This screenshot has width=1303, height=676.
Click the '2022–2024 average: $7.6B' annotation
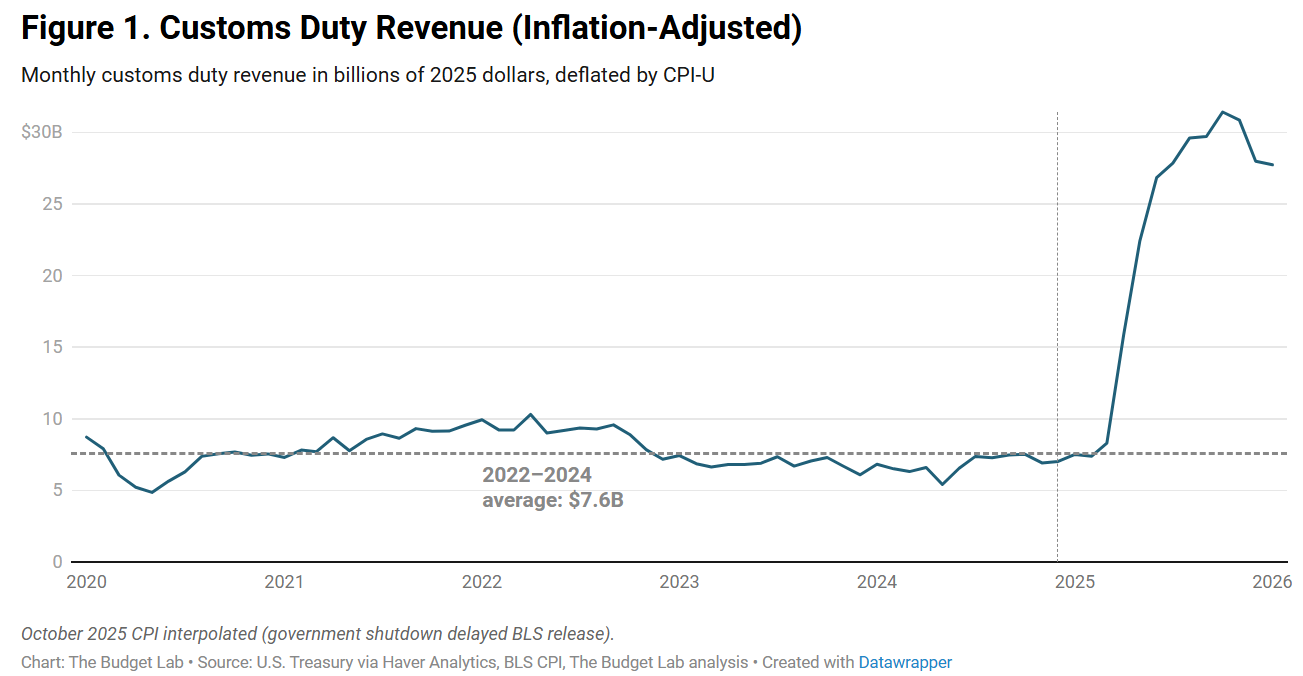551,487
